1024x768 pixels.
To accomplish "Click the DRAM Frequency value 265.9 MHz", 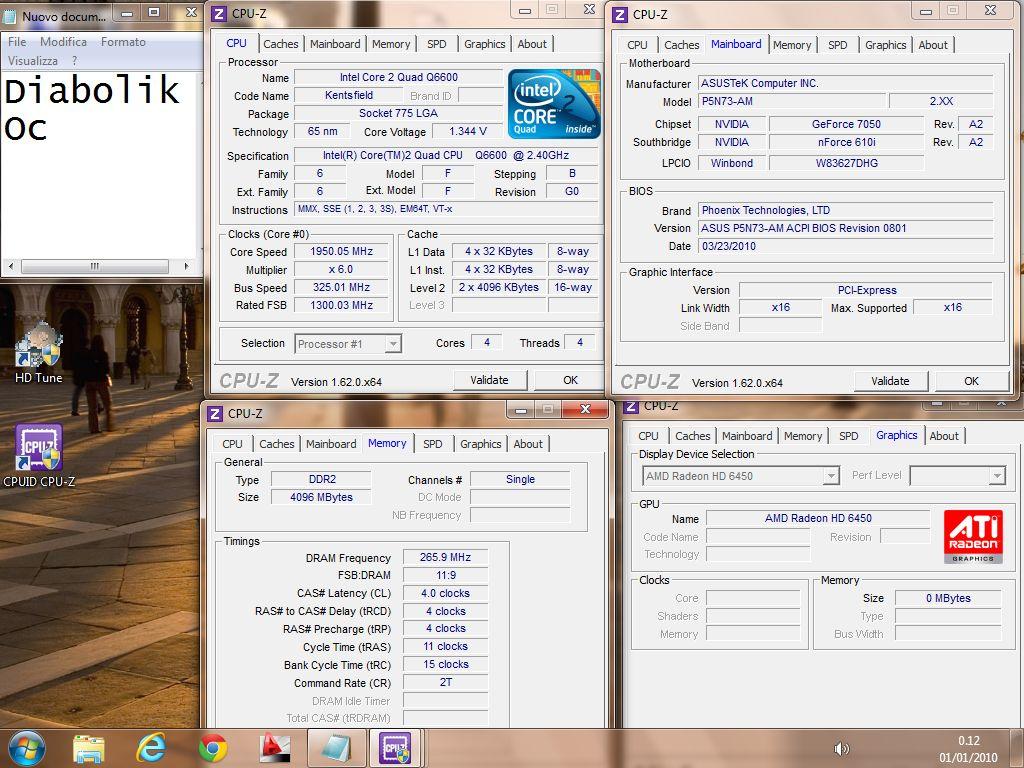I will 445,557.
